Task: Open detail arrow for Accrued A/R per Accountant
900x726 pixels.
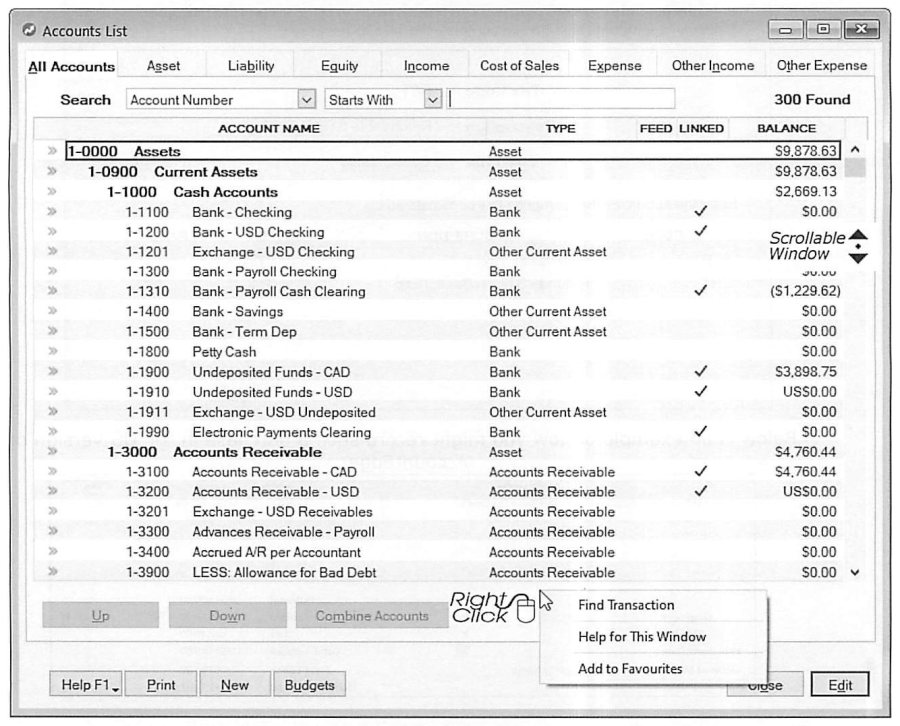Action: pyautogui.click(x=52, y=551)
